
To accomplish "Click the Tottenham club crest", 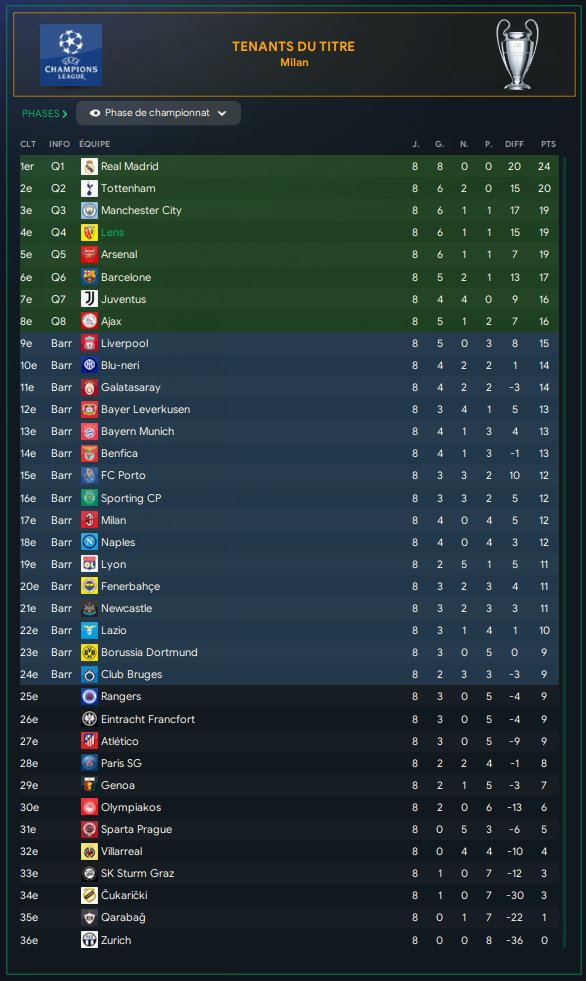I will click(x=89, y=188).
